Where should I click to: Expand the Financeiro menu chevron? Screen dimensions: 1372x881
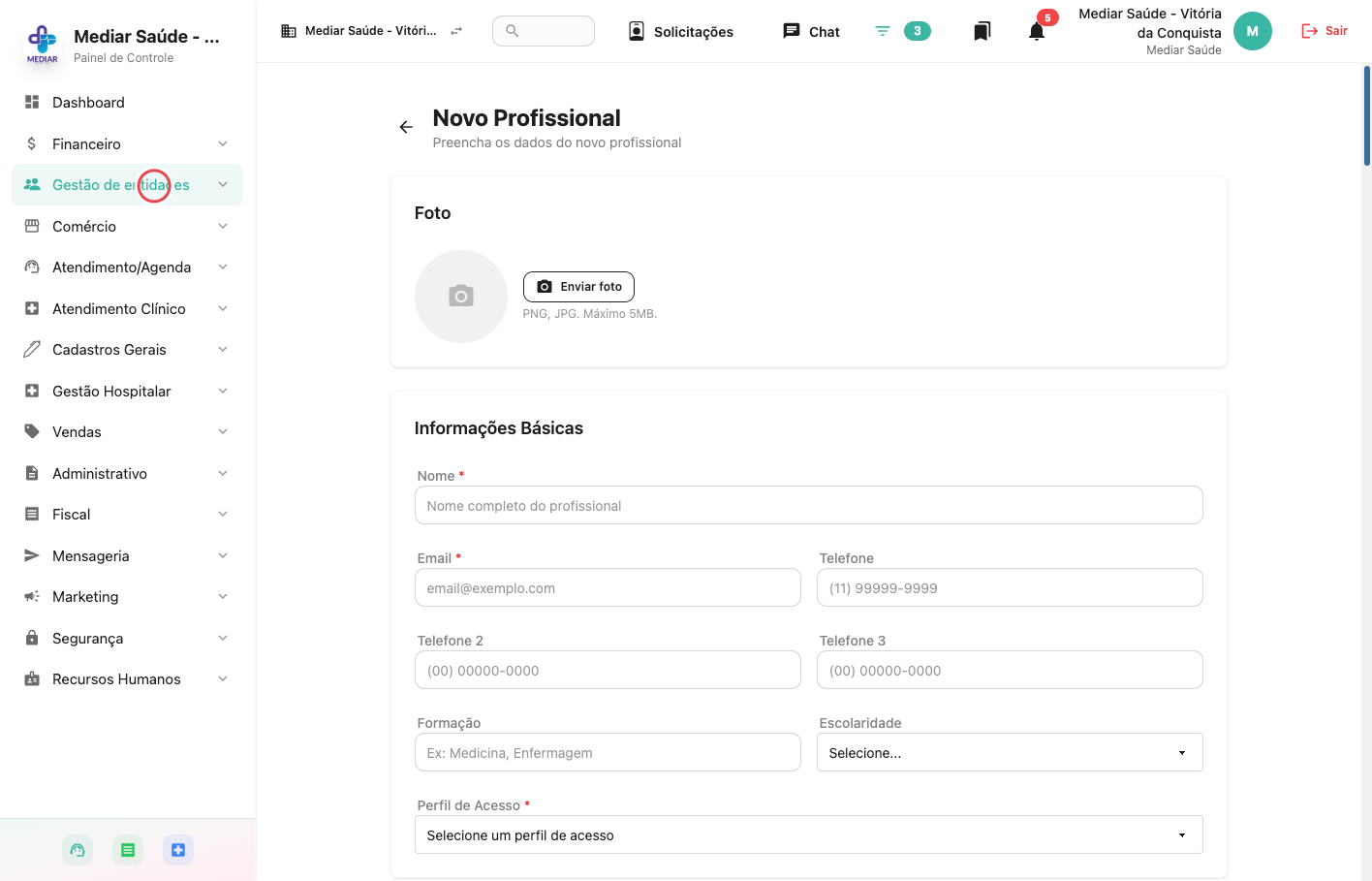pyautogui.click(x=223, y=143)
